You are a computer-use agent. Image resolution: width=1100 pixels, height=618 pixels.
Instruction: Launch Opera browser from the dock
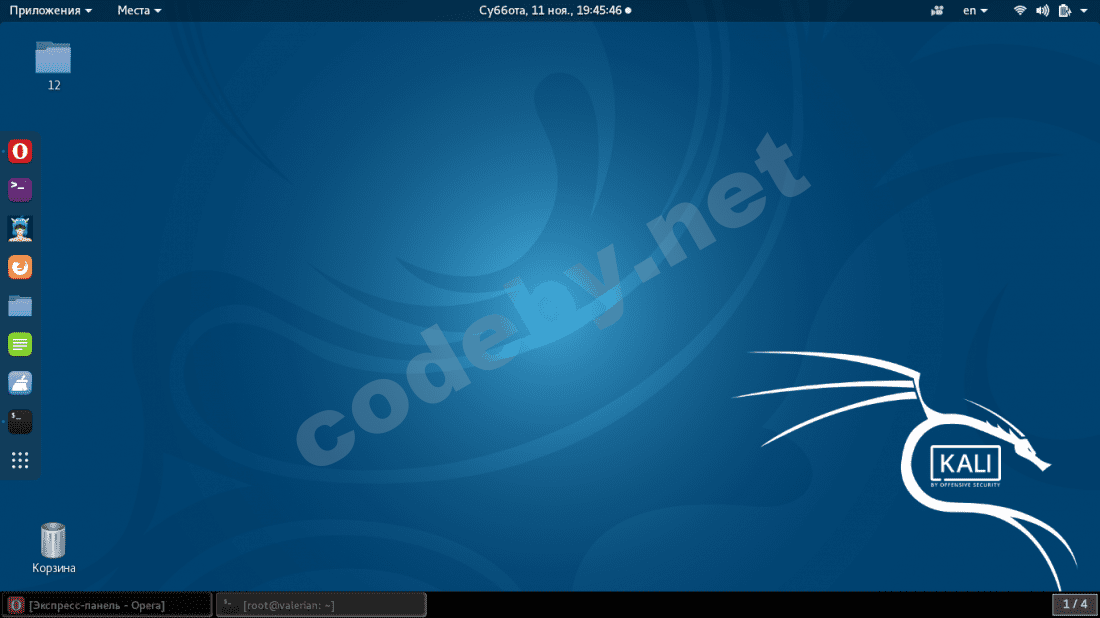[20, 152]
